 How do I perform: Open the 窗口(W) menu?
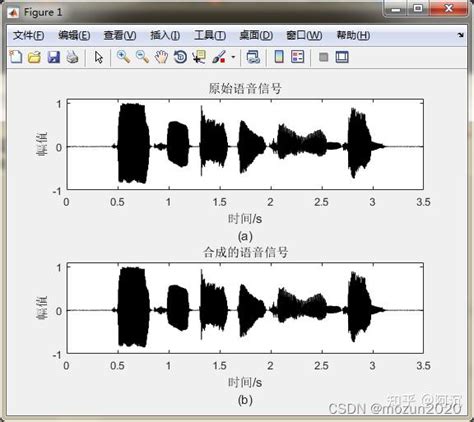pos(304,35)
